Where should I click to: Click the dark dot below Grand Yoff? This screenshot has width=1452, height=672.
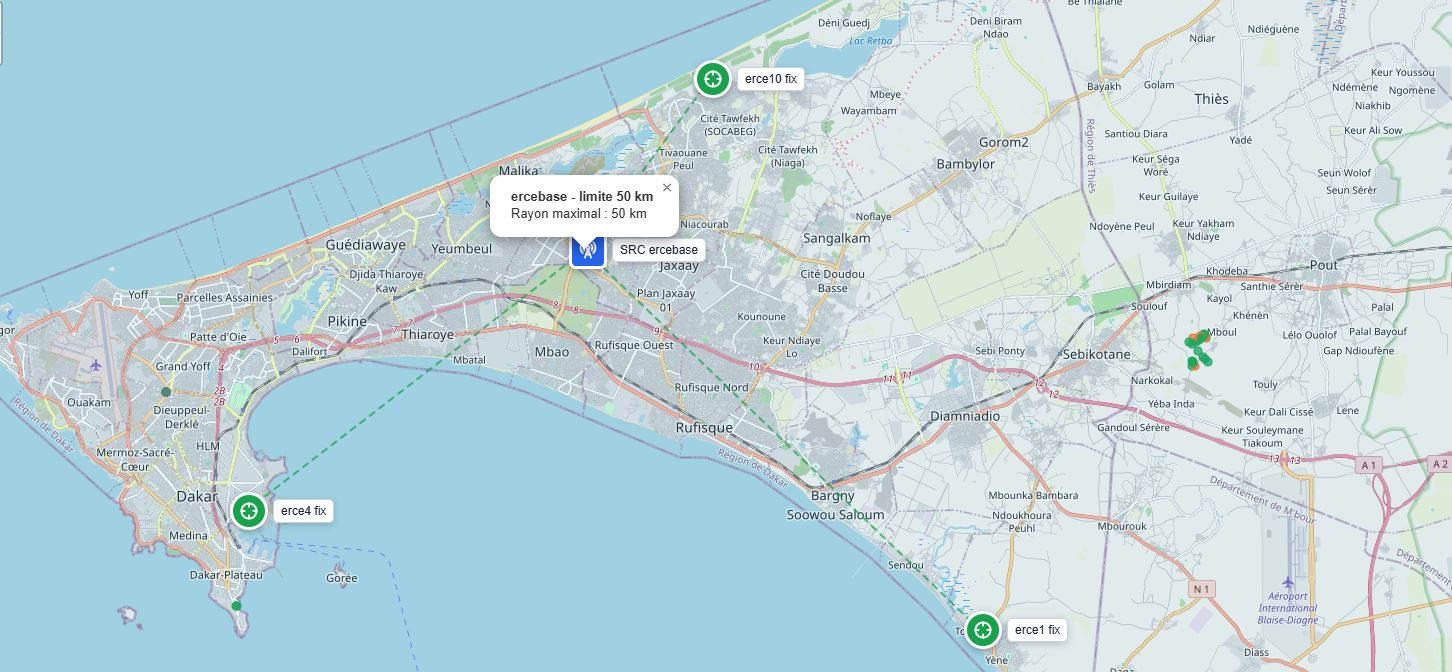pyautogui.click(x=166, y=391)
